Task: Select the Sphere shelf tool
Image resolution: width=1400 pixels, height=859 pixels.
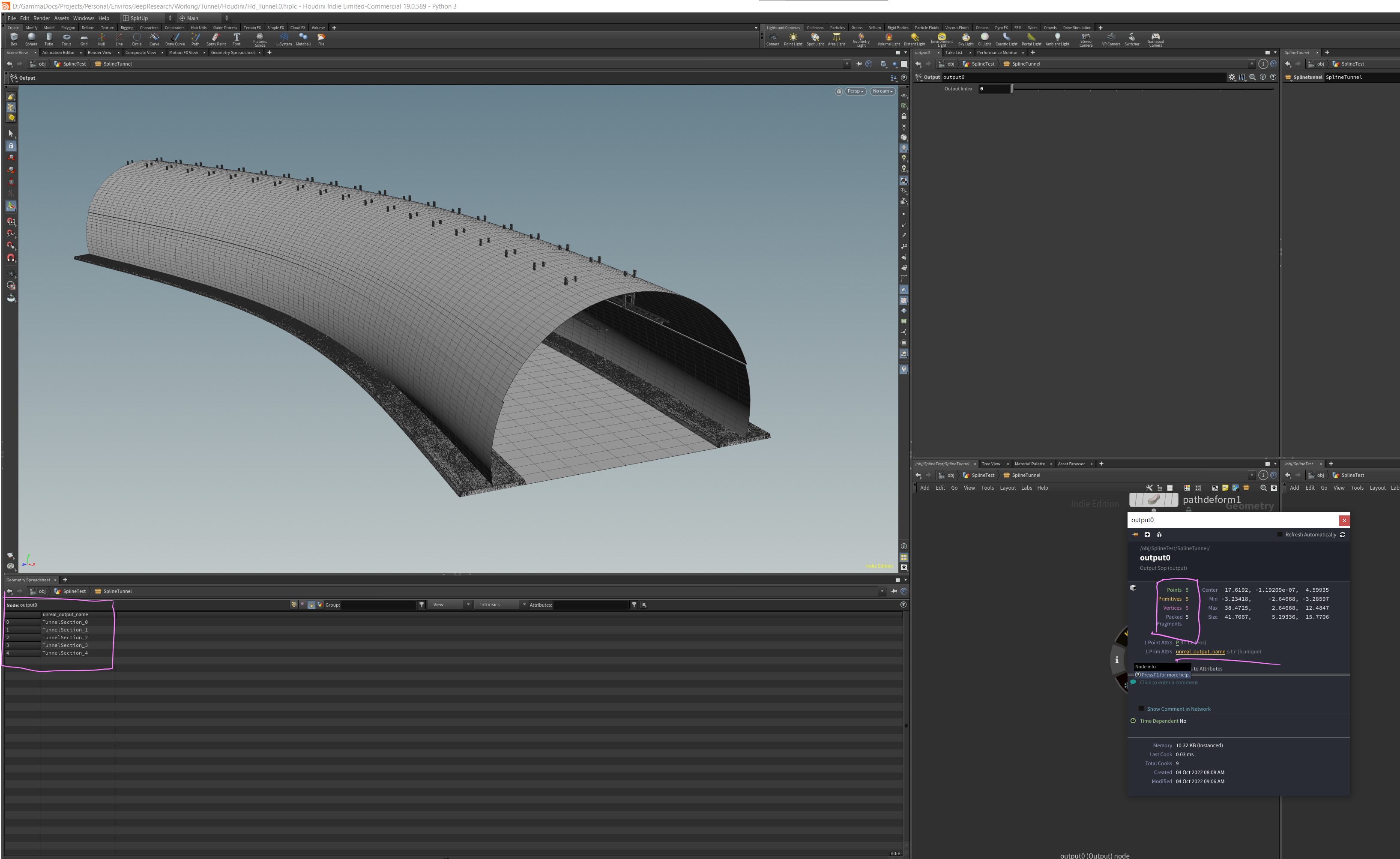Action: [31, 39]
